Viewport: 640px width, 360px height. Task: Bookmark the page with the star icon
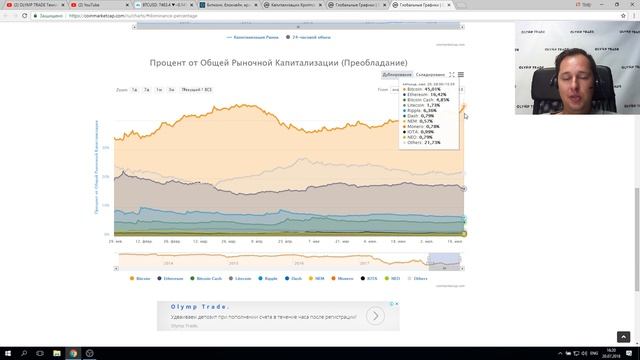(x=623, y=16)
